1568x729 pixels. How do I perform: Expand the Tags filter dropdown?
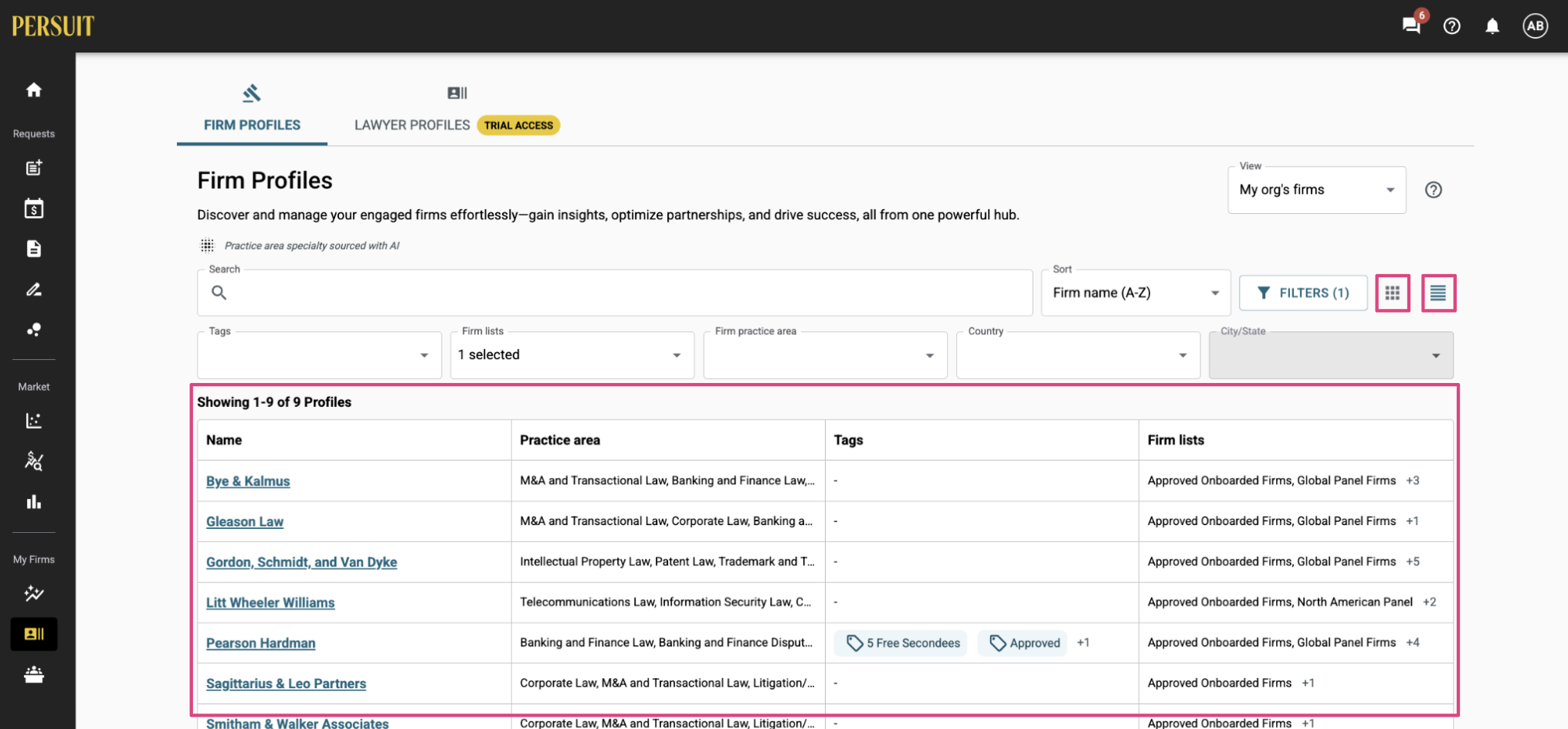[x=319, y=355]
